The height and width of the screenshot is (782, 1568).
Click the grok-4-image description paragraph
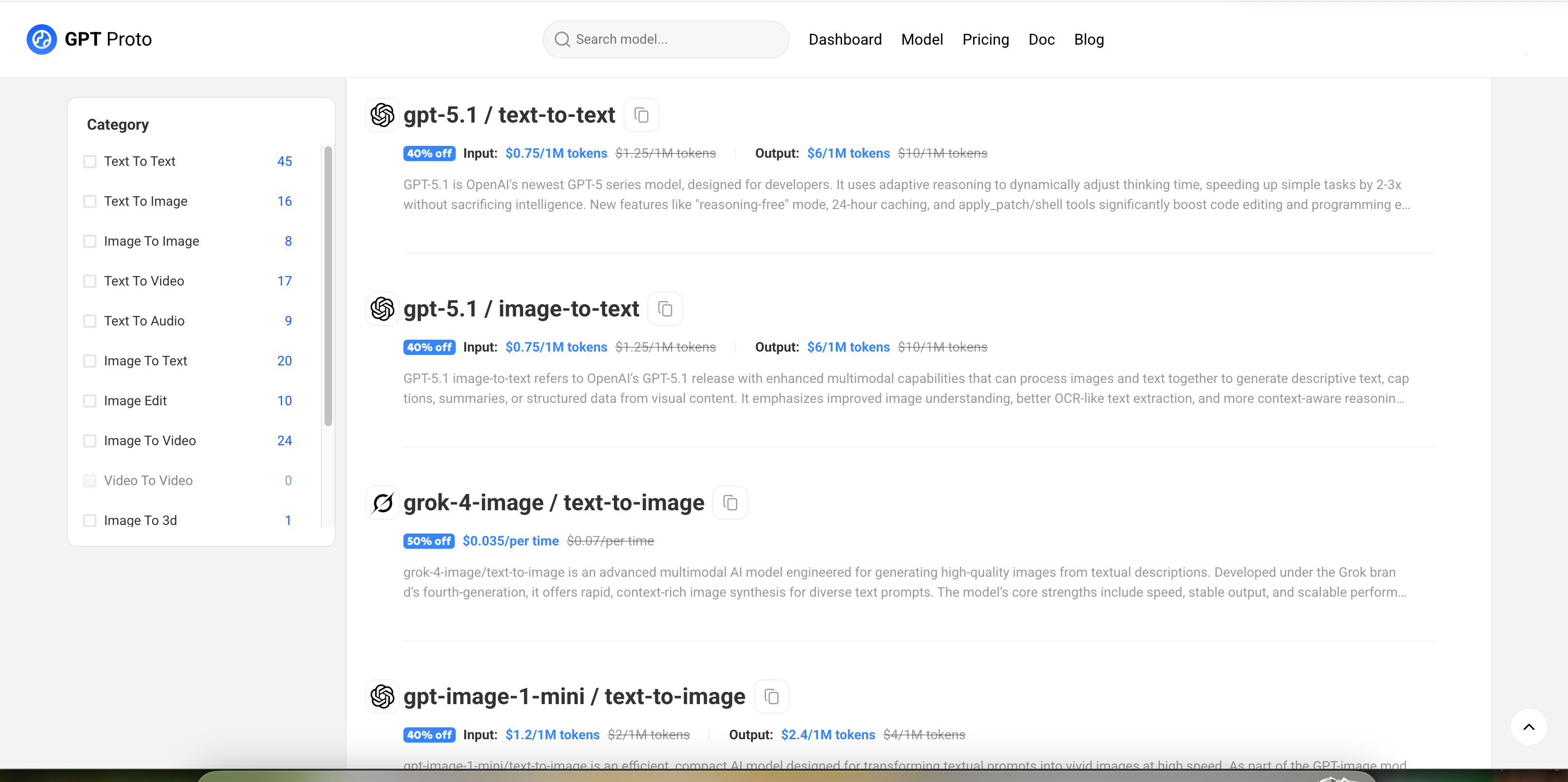pos(905,582)
